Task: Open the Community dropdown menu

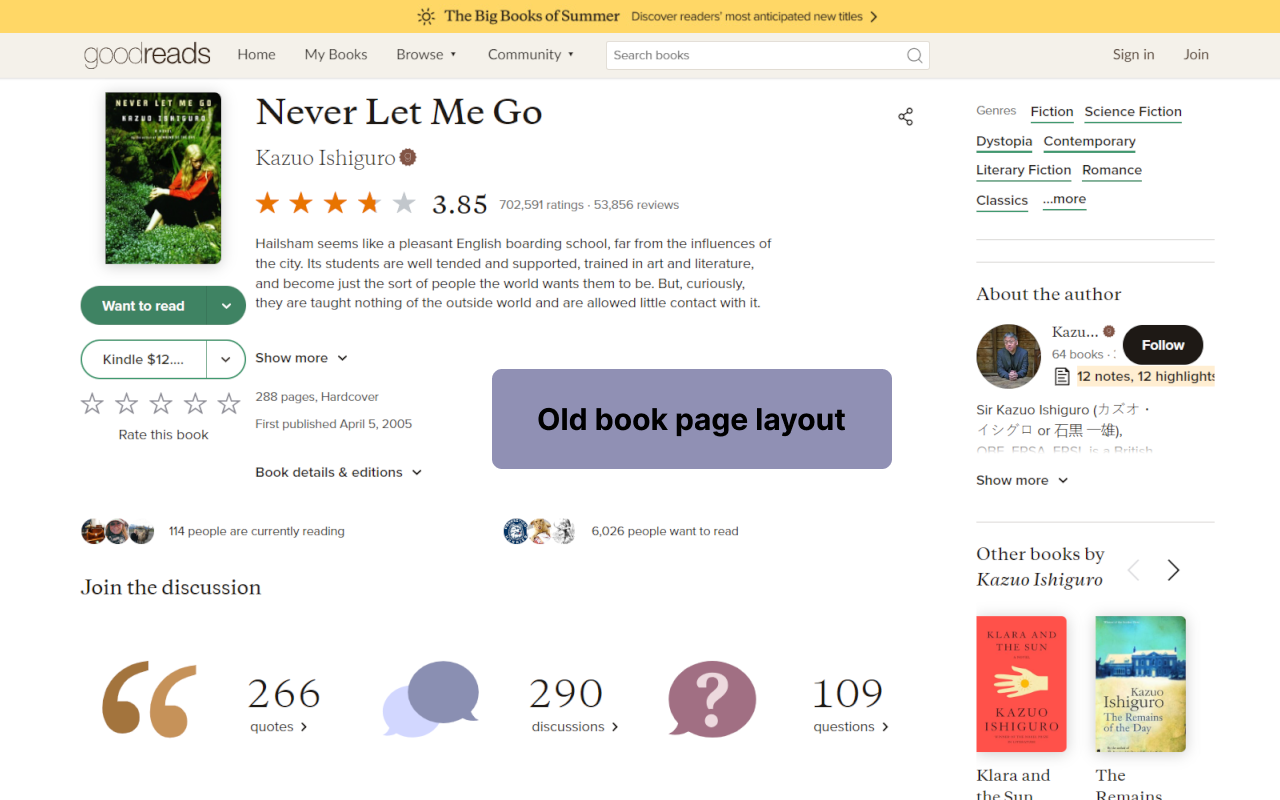Action: coord(531,55)
